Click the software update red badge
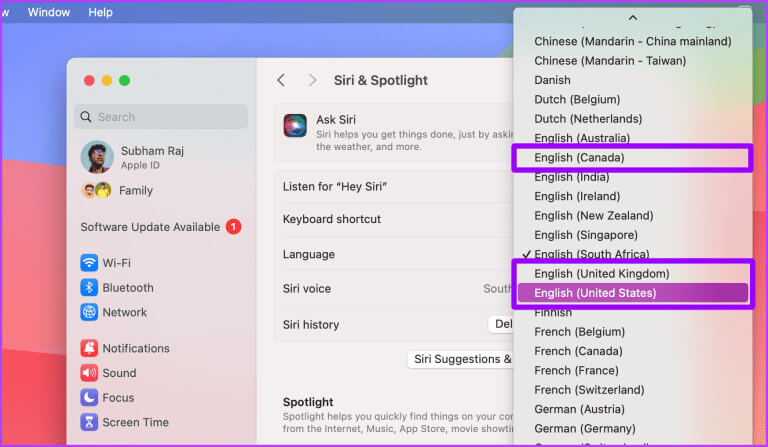768x447 pixels. point(233,227)
